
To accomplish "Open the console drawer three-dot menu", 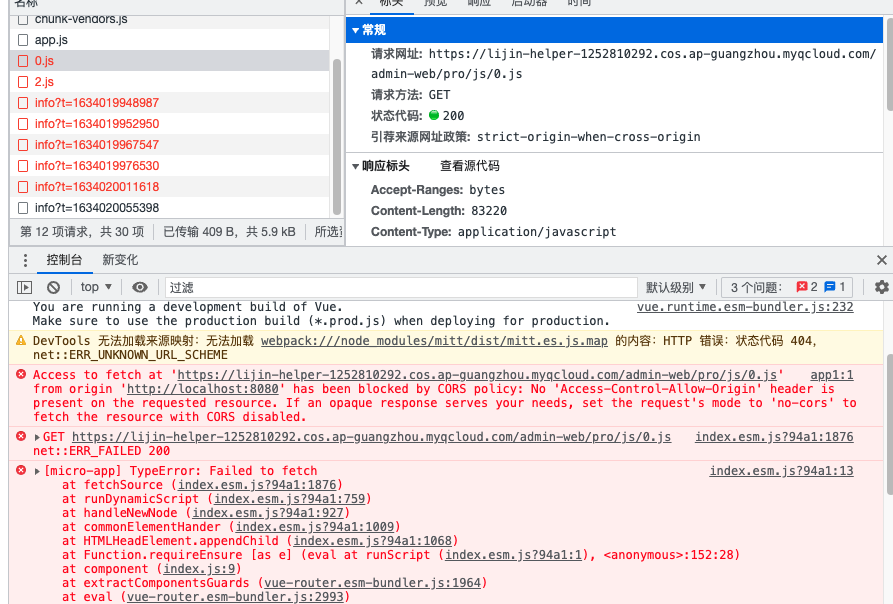I will point(25,260).
